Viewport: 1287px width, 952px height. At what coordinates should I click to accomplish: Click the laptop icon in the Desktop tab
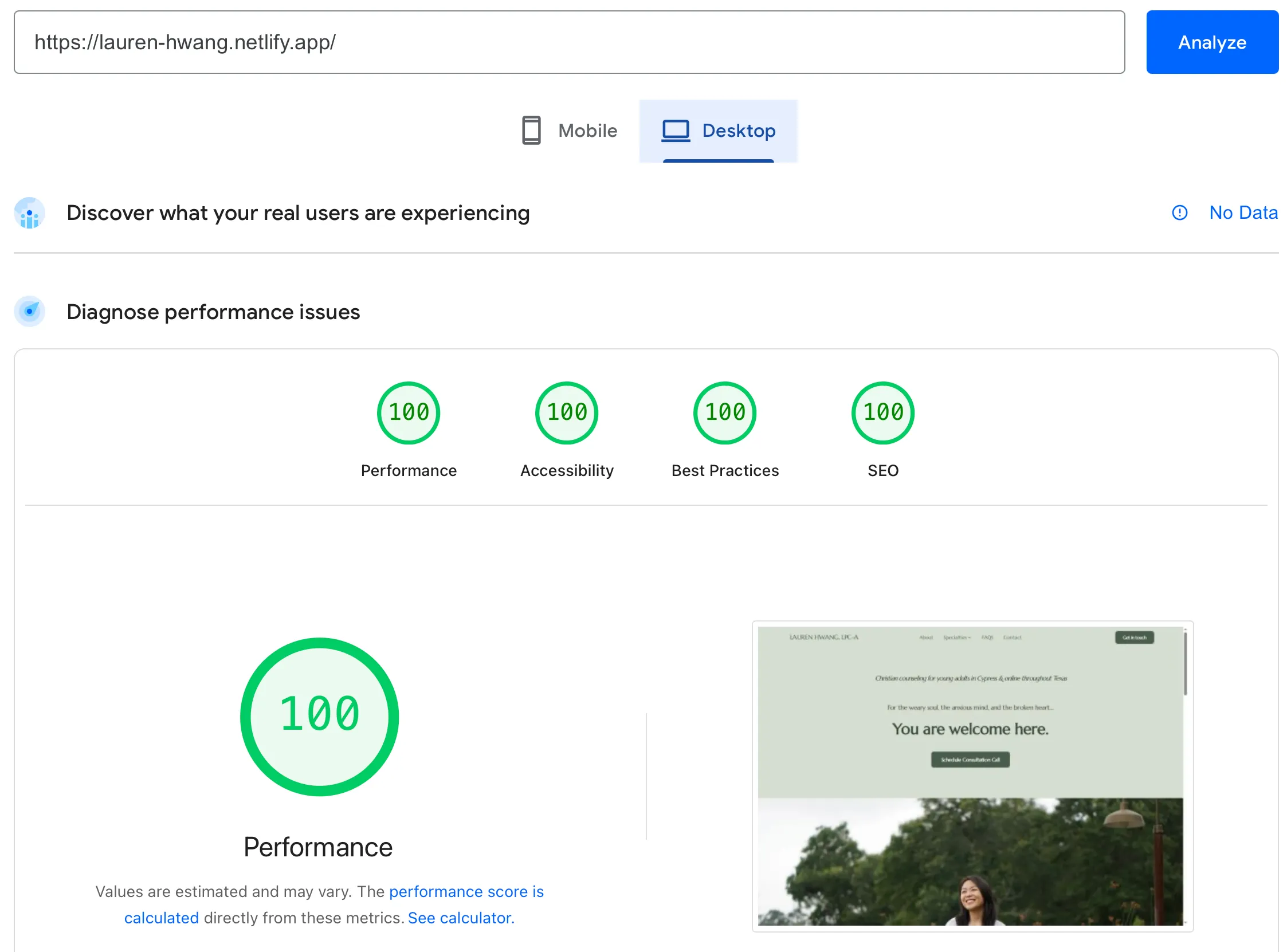pos(676,131)
